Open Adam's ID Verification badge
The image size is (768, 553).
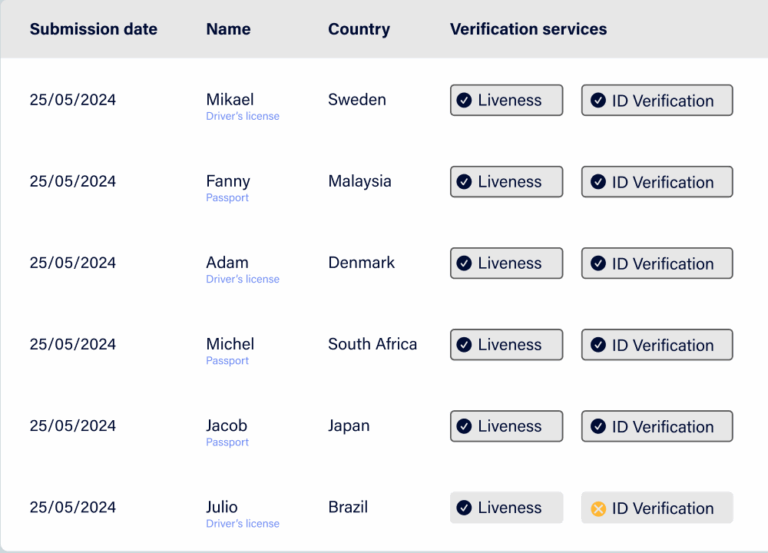tap(657, 263)
